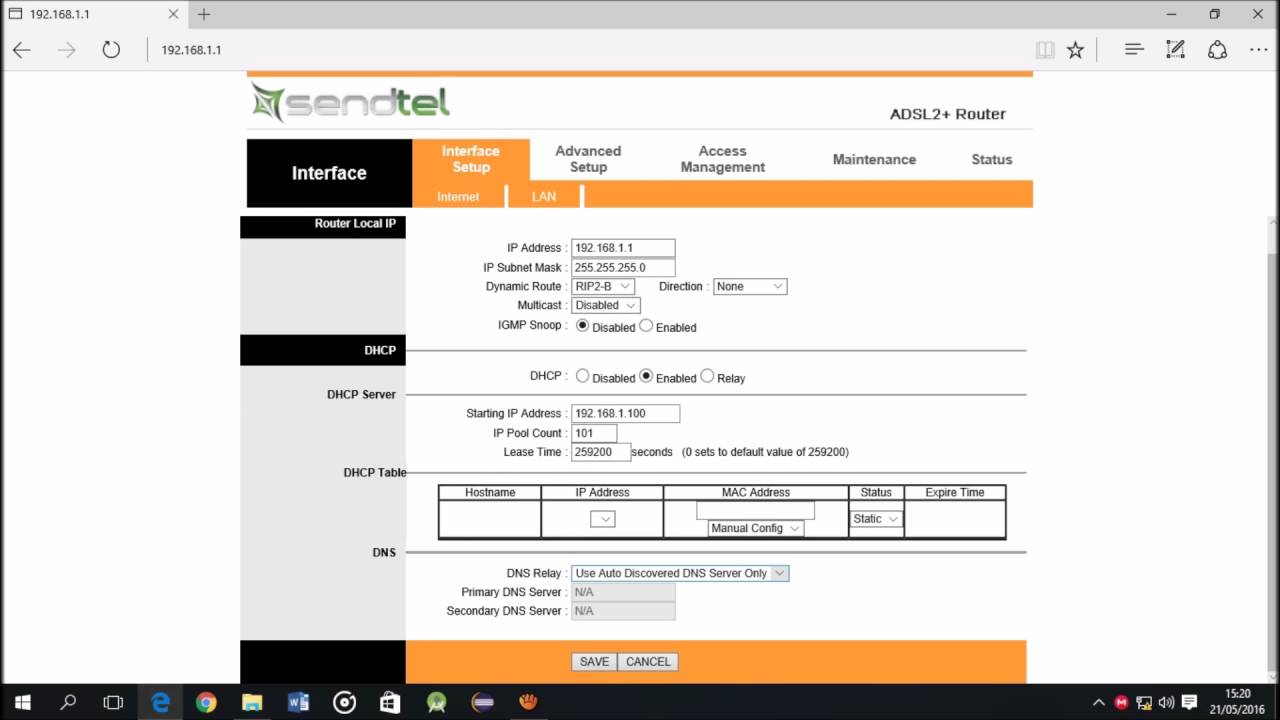The width and height of the screenshot is (1280, 720).
Task: Open a new browser tab
Action: click(204, 14)
